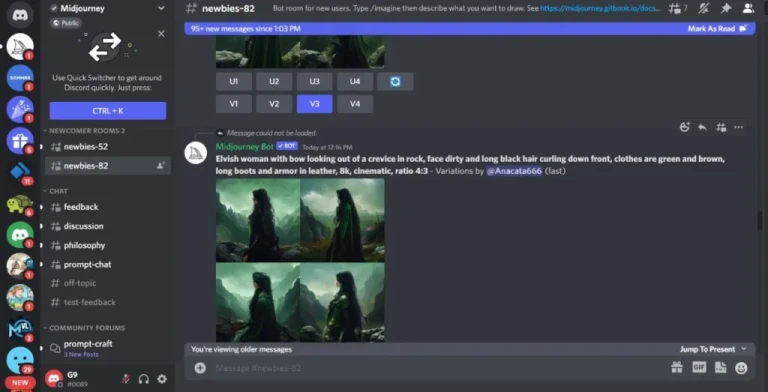Image resolution: width=768 pixels, height=392 pixels.
Task: Open the GIF picker
Action: point(699,368)
